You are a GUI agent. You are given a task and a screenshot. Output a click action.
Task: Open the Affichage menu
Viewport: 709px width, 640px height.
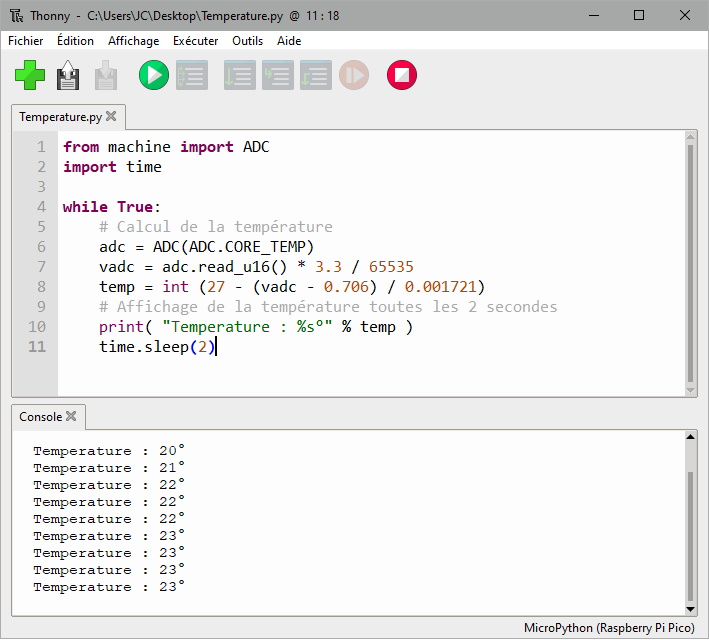point(133,41)
